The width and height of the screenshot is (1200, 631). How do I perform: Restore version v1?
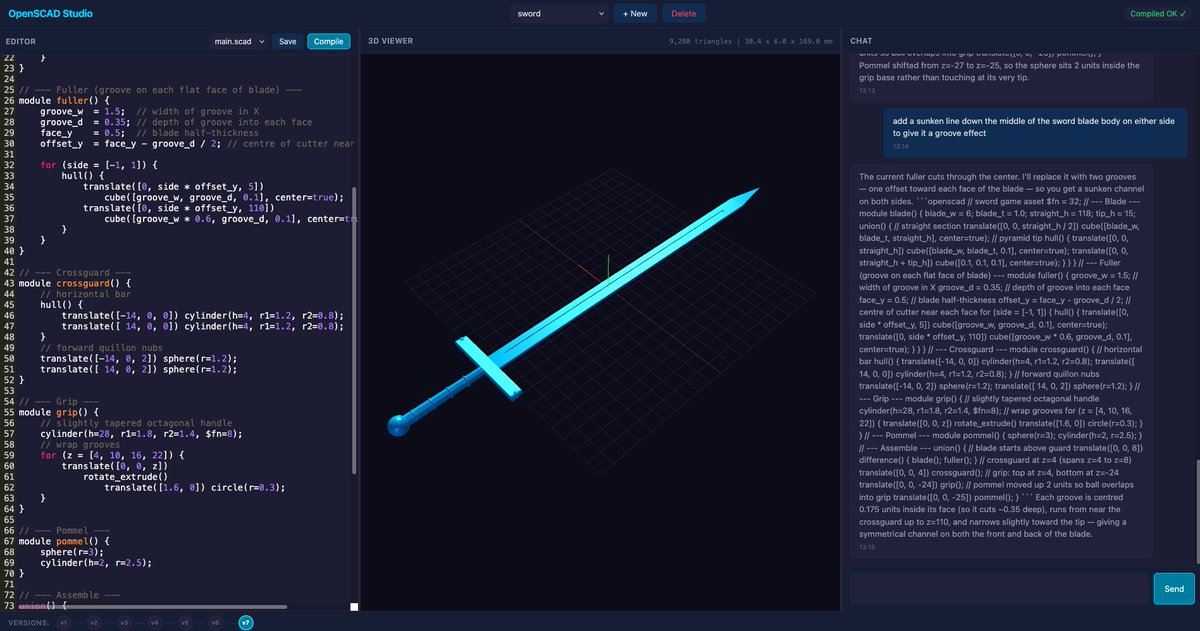coord(63,622)
